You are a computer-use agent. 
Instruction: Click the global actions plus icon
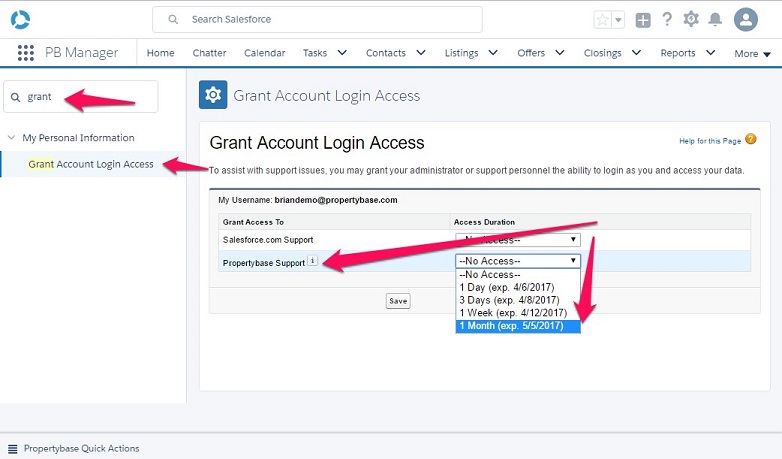(x=643, y=20)
